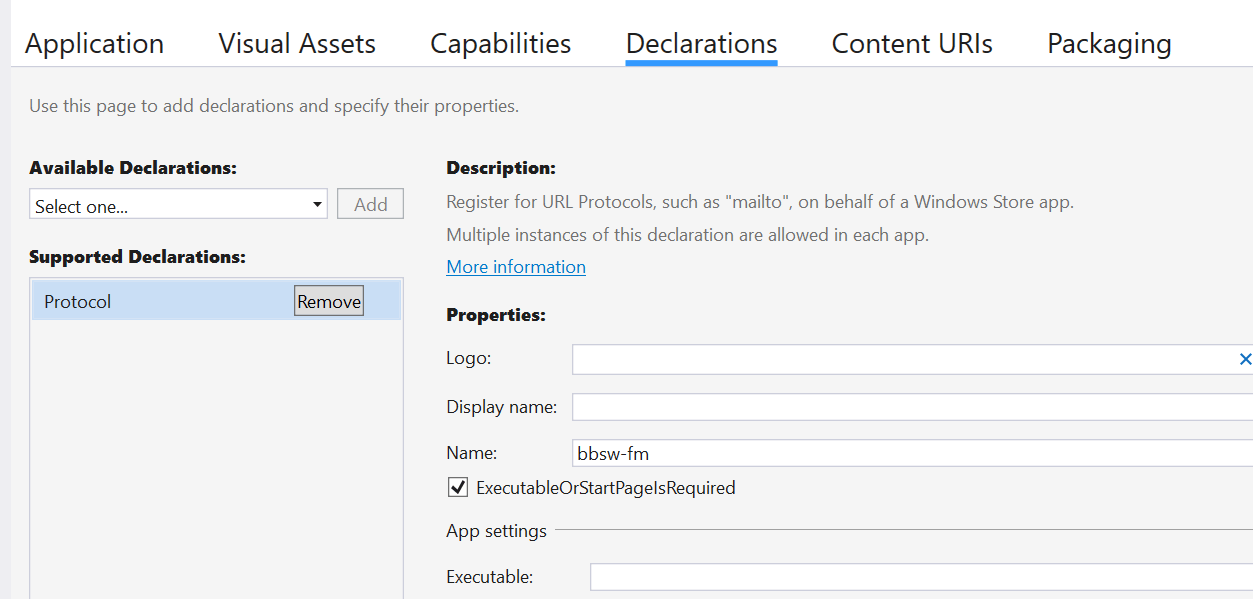
Task: Select the Capabilities tab
Action: click(499, 43)
